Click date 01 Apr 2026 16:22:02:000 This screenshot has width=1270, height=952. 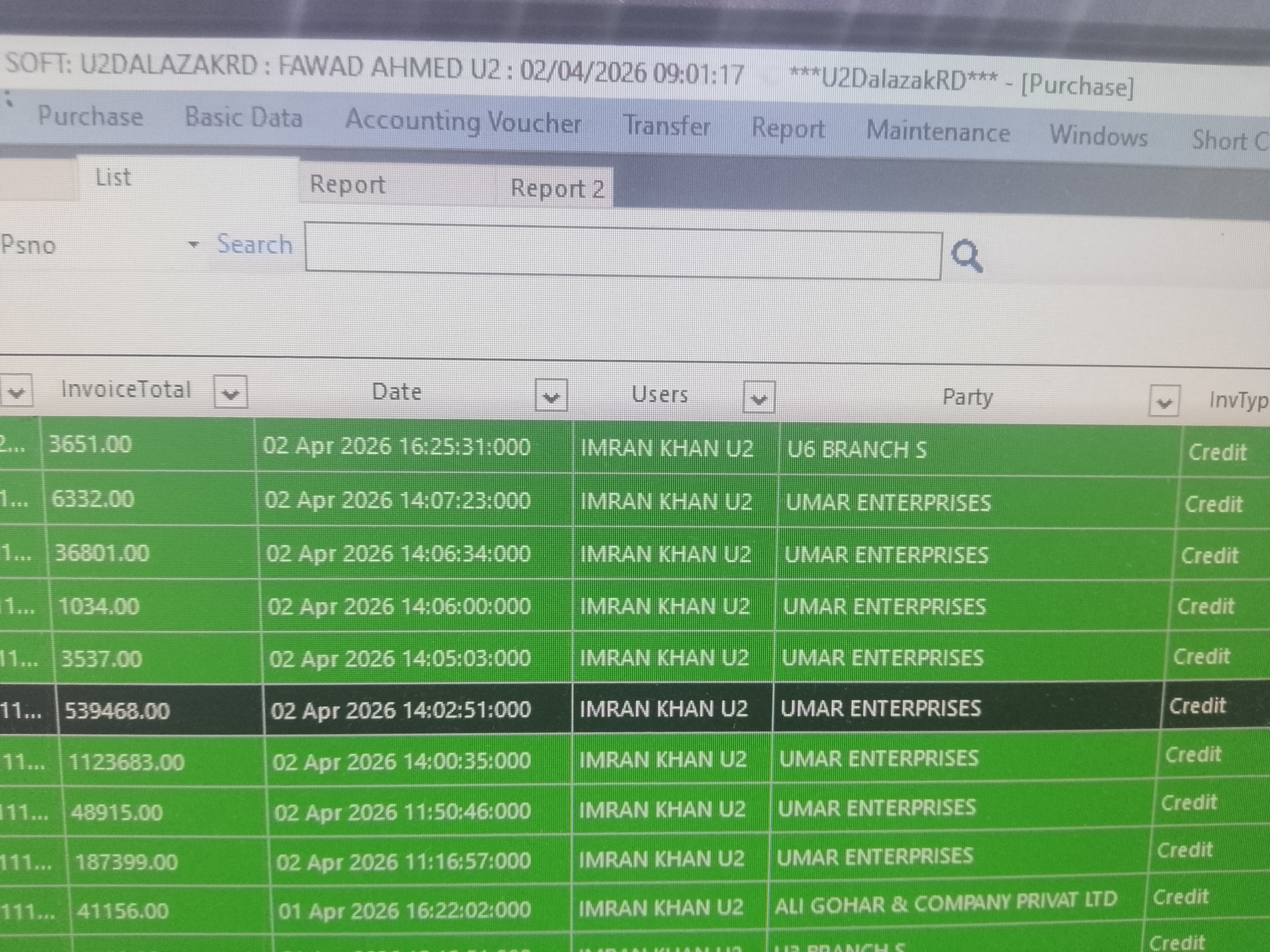[x=404, y=910]
